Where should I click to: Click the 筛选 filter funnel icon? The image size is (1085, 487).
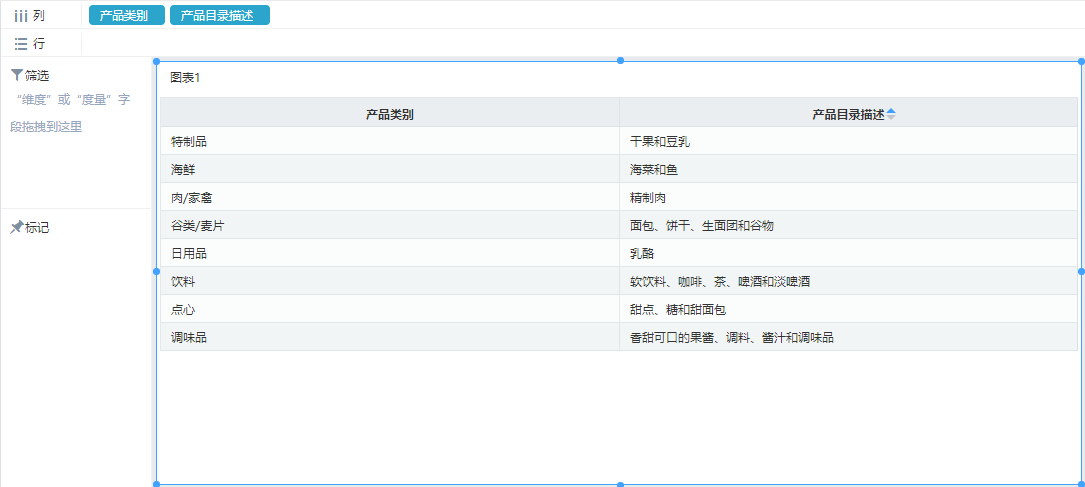point(17,75)
